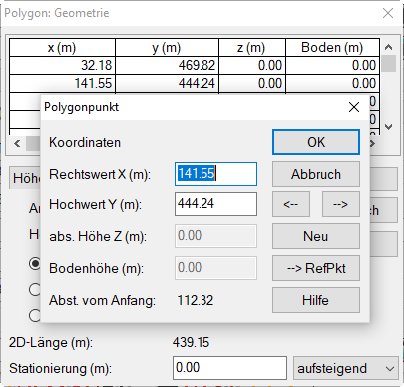
Task: Click the z (m) column header
Action: (252, 48)
